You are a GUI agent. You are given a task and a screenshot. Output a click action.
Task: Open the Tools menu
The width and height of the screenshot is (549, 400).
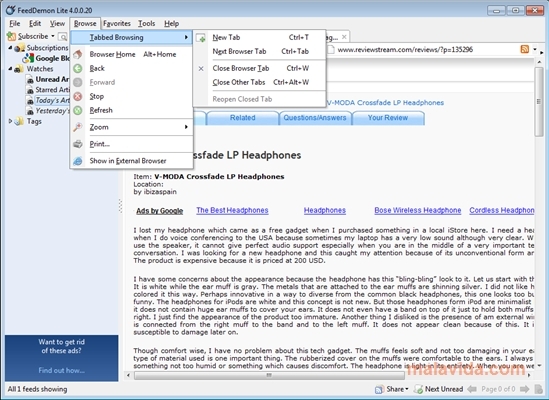pyautogui.click(x=146, y=23)
